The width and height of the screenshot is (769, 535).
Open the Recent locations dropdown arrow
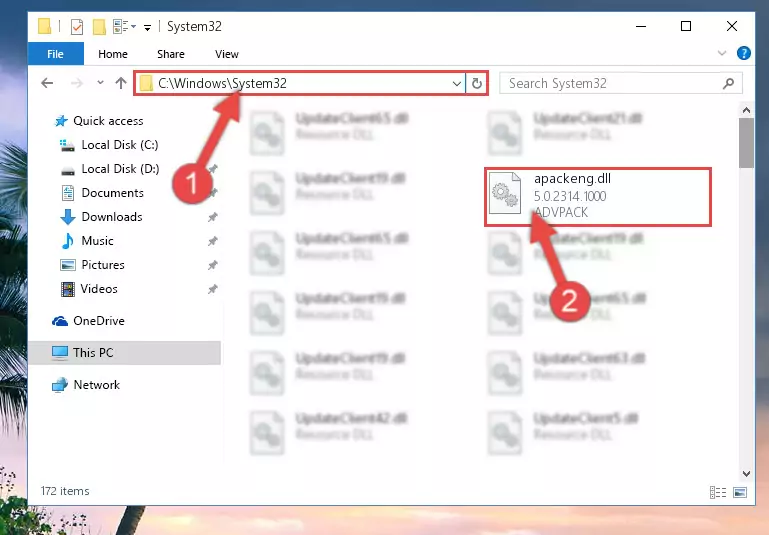point(101,82)
